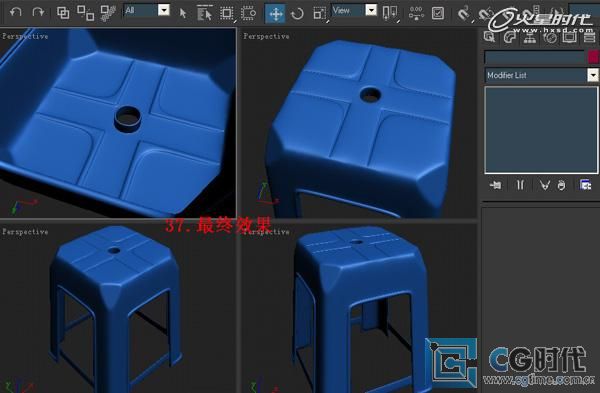The width and height of the screenshot is (600, 393).
Task: Switch to the Motion command panel tab
Action: [x=550, y=37]
